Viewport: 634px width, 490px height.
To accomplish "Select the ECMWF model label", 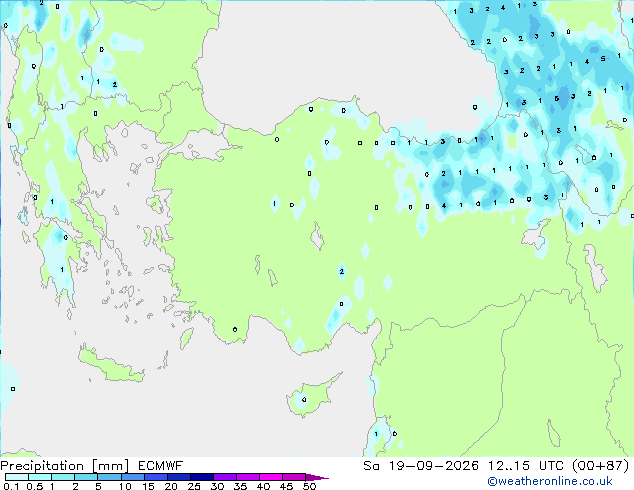I will tap(161, 466).
